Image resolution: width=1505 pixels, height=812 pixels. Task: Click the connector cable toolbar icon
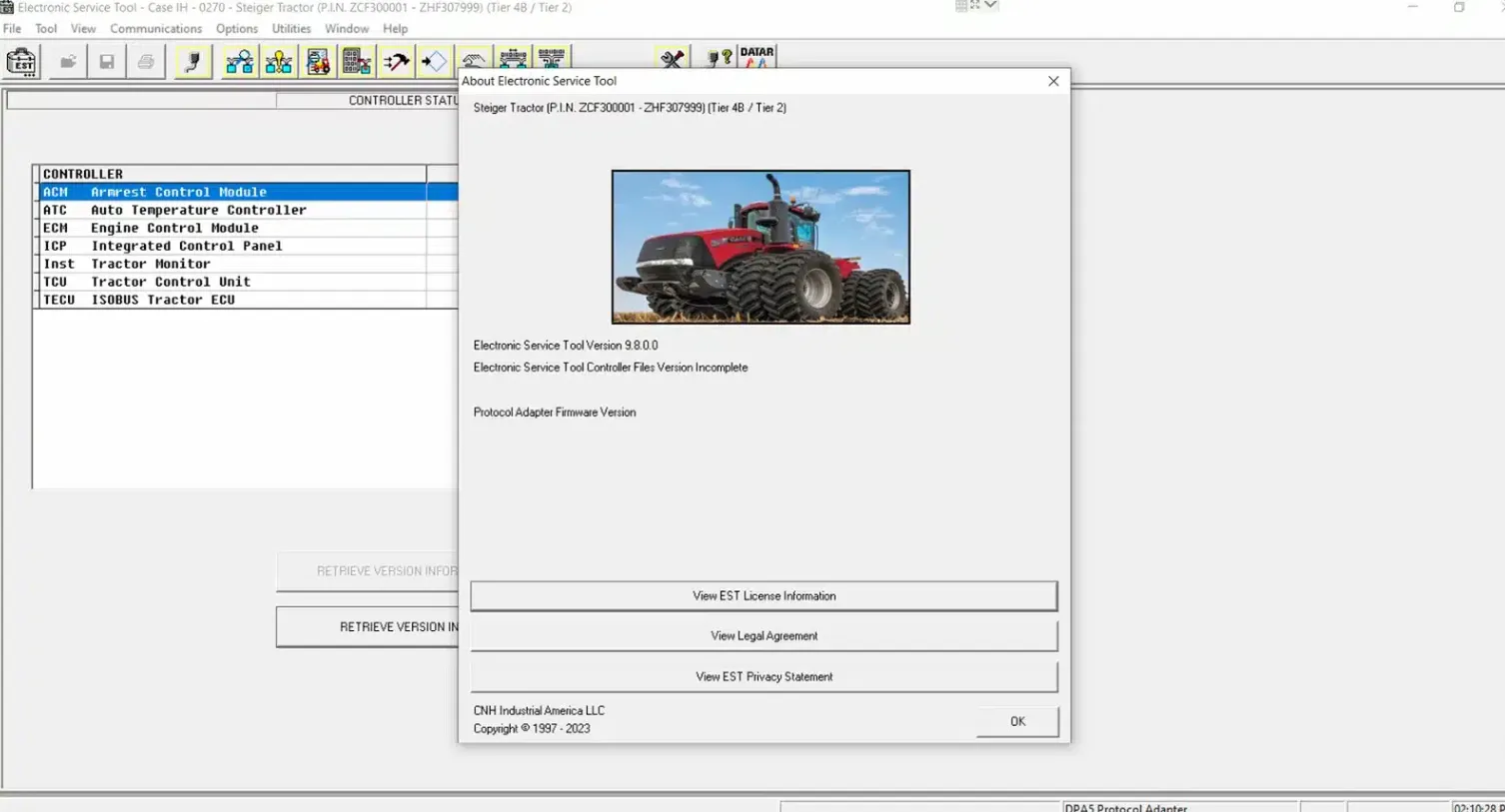click(193, 62)
